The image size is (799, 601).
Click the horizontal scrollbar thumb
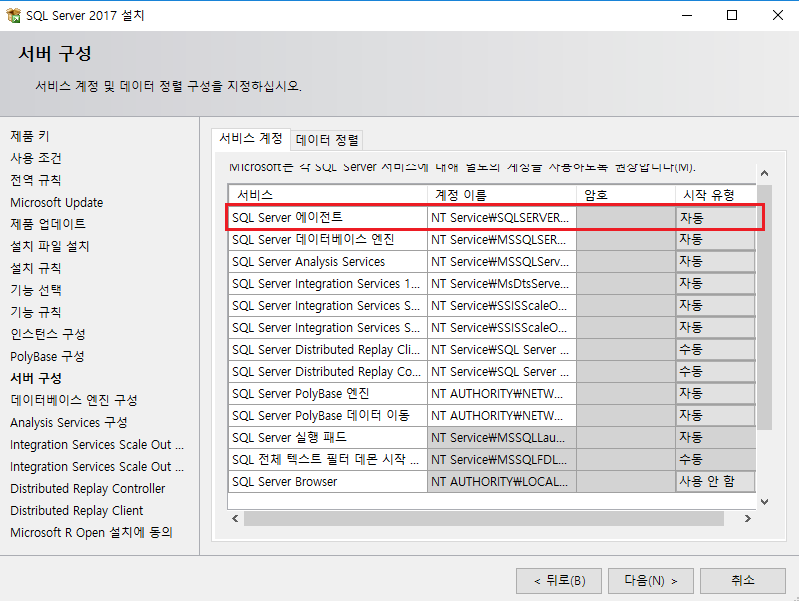484,518
